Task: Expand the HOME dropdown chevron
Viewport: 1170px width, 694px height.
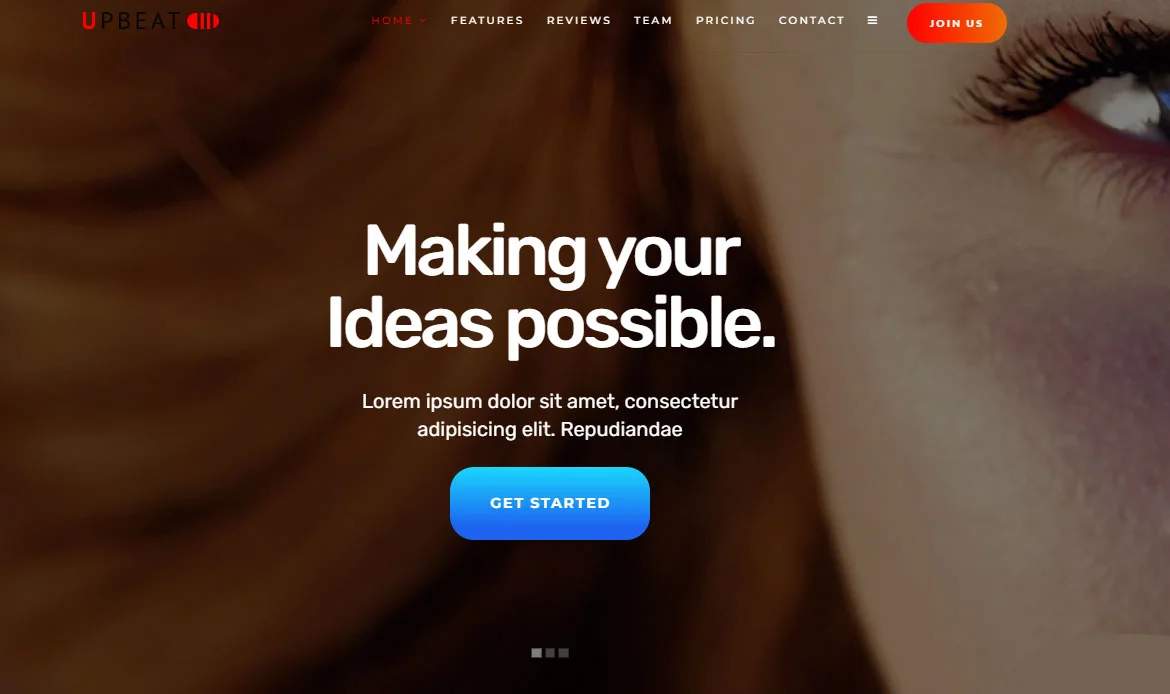Action: tap(423, 21)
